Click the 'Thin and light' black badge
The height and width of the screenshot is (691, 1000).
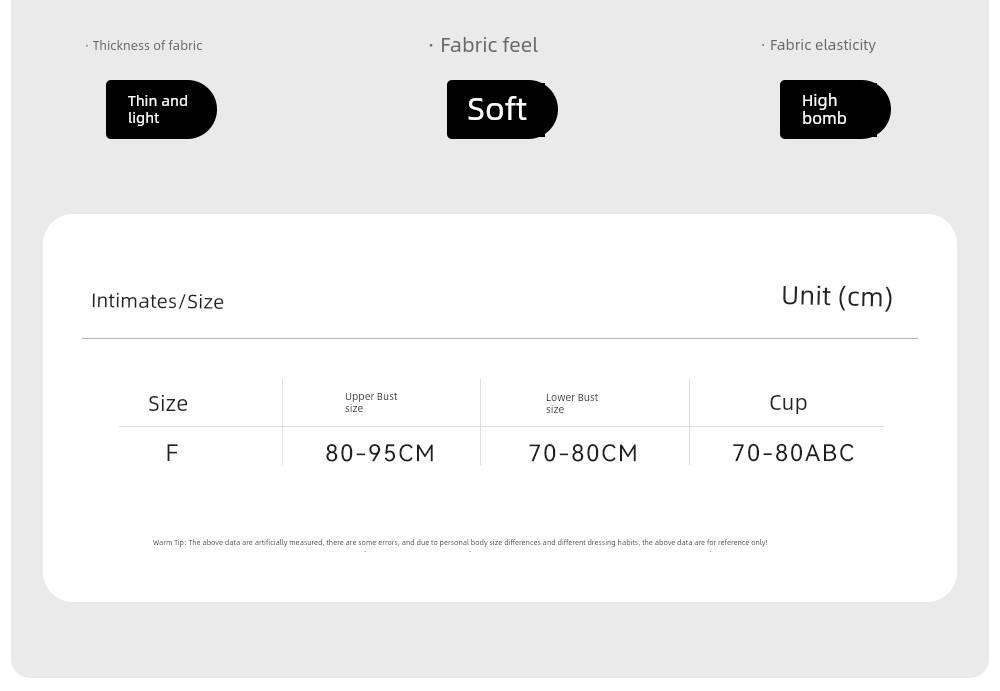[x=161, y=109]
